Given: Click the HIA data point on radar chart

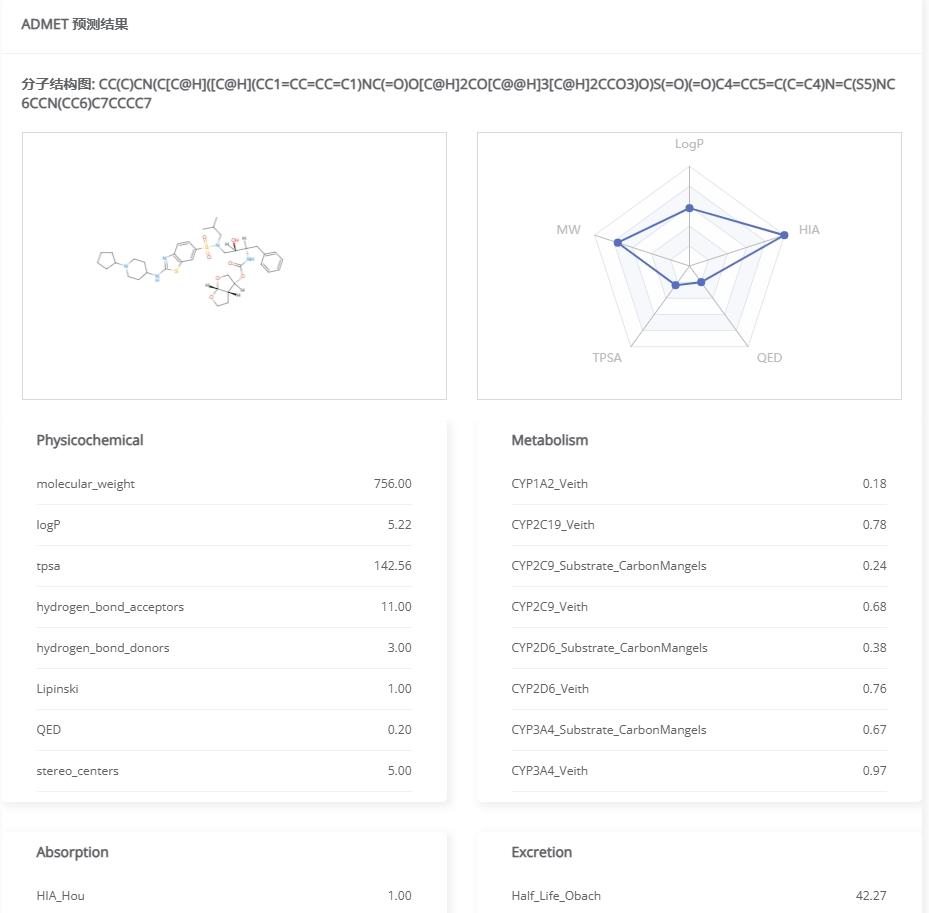Looking at the screenshot, I should 784,234.
